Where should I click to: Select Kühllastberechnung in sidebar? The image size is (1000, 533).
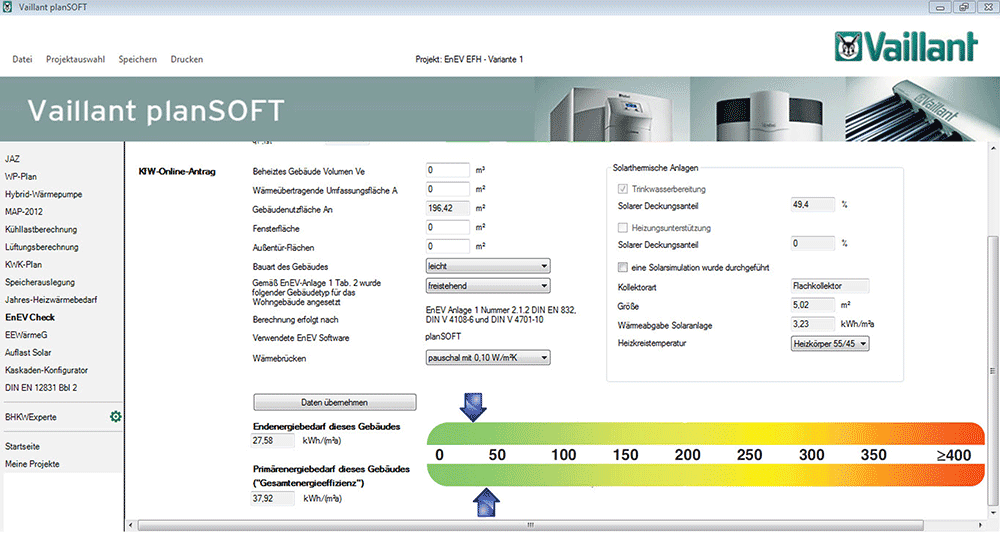(x=41, y=229)
